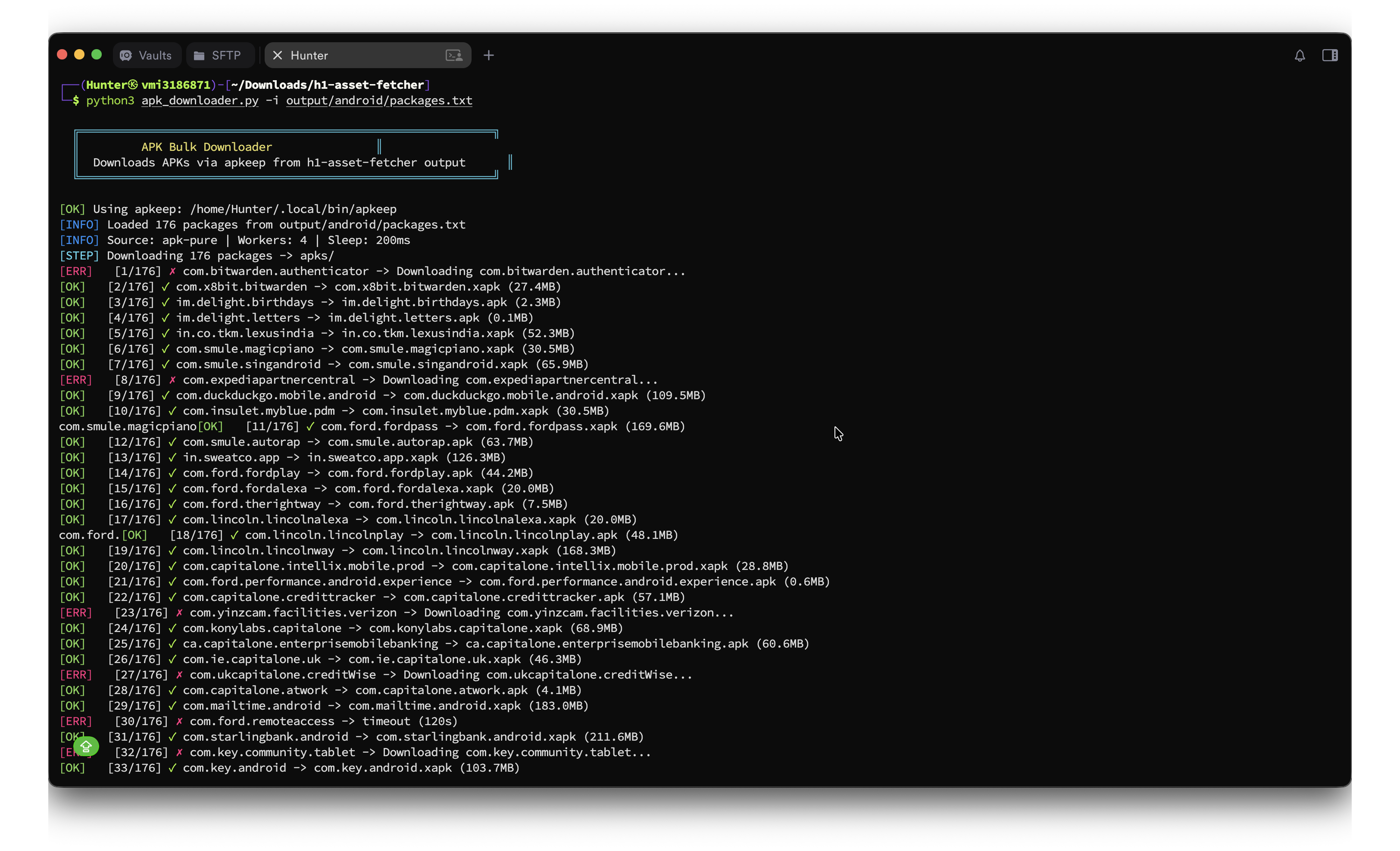Viewport: 1400px width, 851px height.
Task: Switch to the SFTP tab
Action: pyautogui.click(x=219, y=55)
